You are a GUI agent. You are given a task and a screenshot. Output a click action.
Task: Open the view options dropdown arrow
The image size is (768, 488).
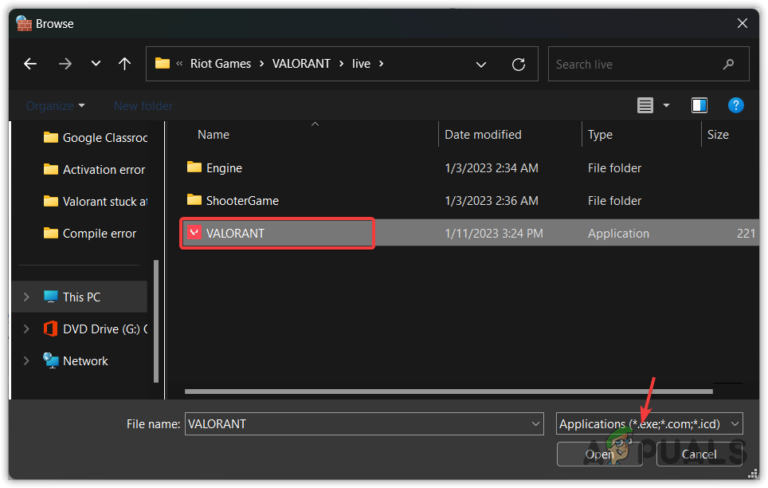point(667,105)
